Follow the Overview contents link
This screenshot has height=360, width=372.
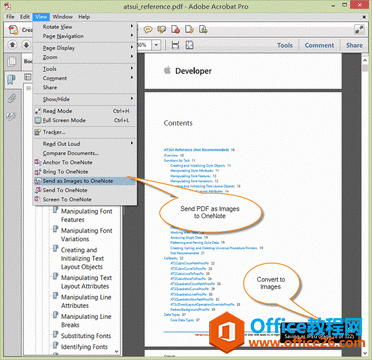(x=172, y=155)
